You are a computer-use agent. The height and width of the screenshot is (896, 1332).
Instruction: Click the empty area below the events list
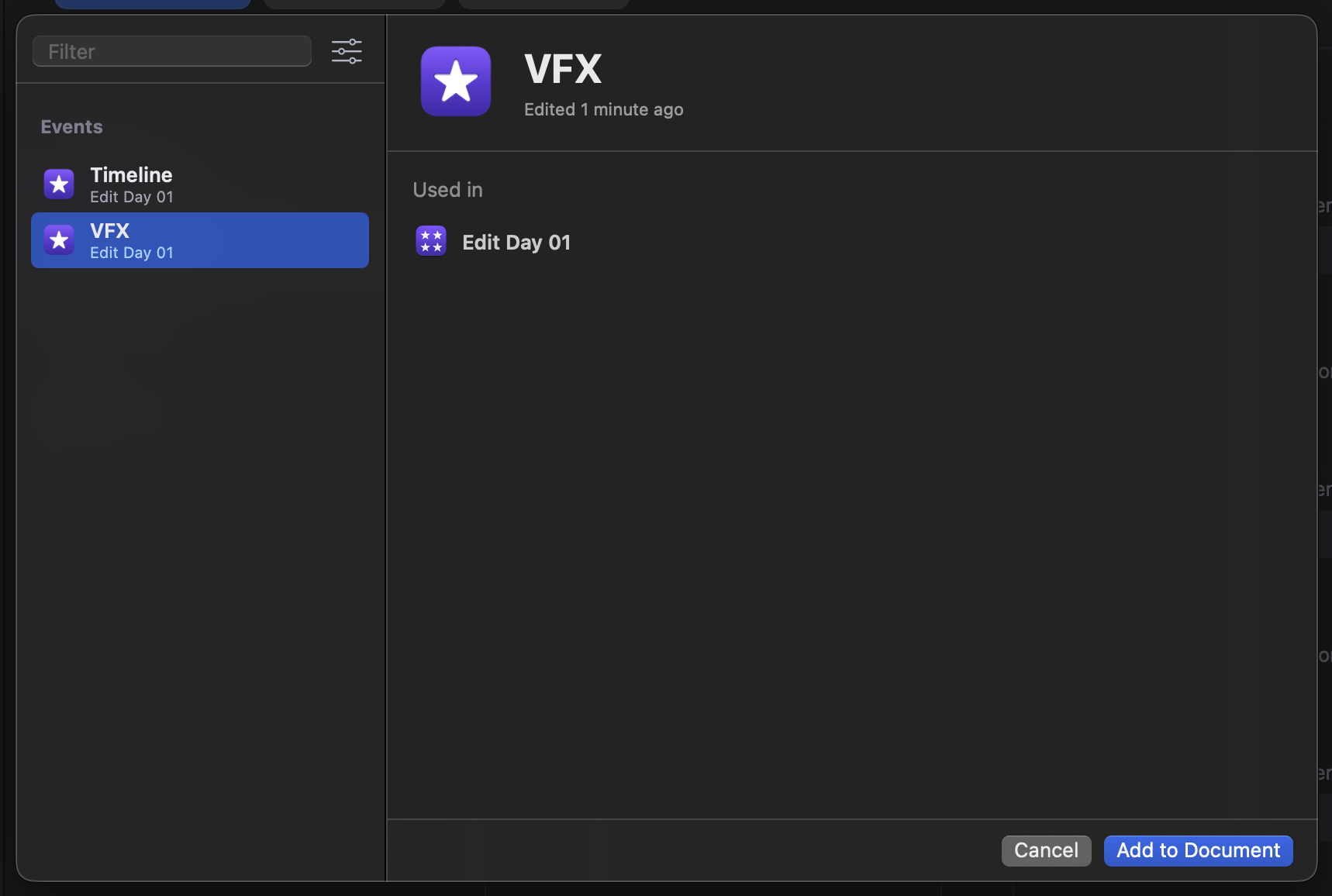tap(200, 543)
